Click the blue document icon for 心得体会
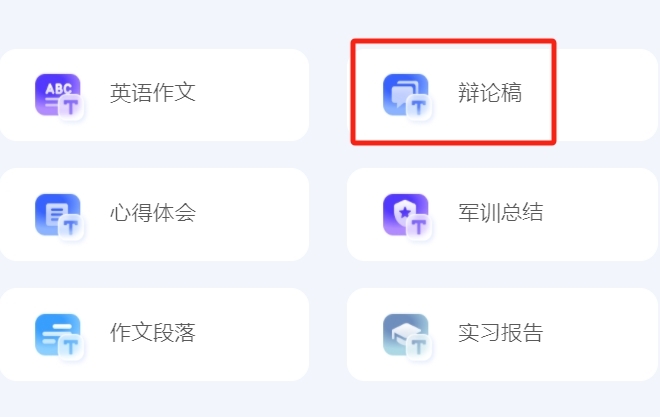 (x=58, y=215)
